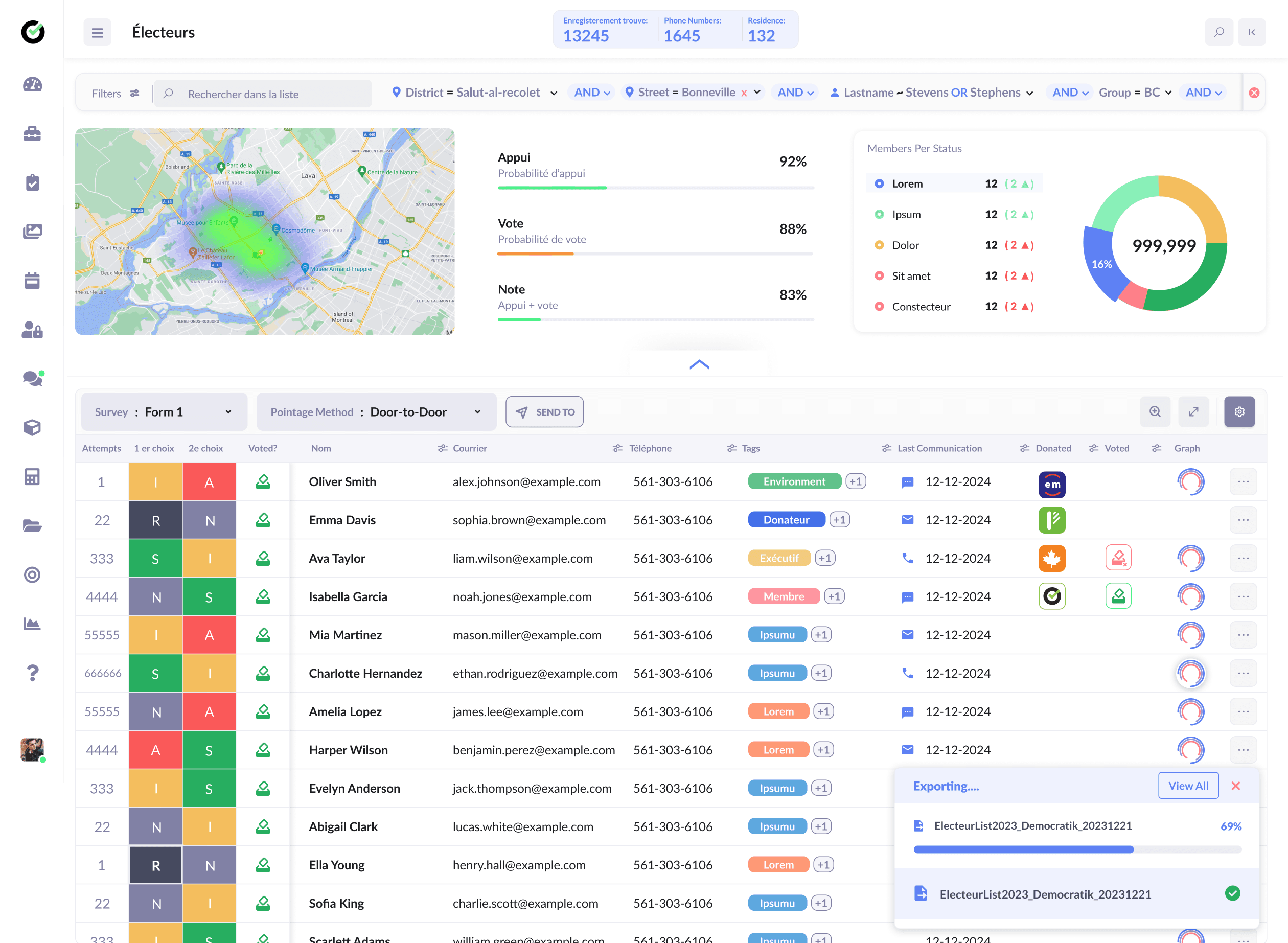Click the Appui probability progress bar
Viewport: 1288px width, 943px height.
point(656,188)
